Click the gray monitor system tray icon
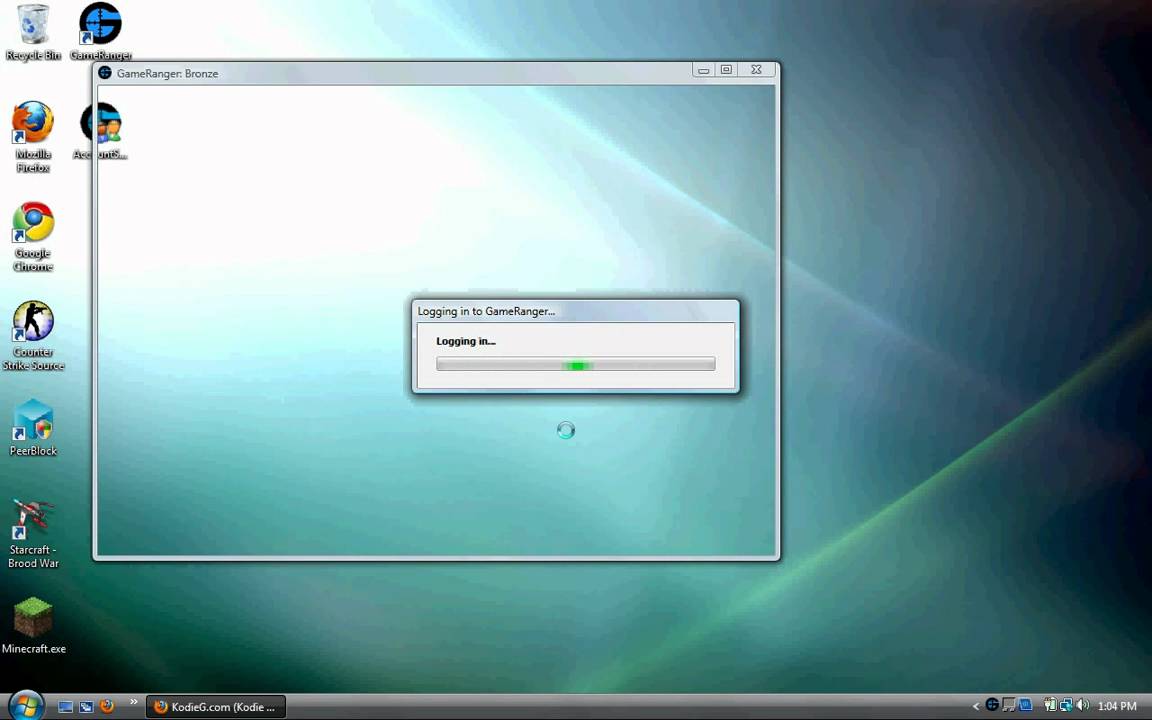The height and width of the screenshot is (720, 1152). point(1009,705)
